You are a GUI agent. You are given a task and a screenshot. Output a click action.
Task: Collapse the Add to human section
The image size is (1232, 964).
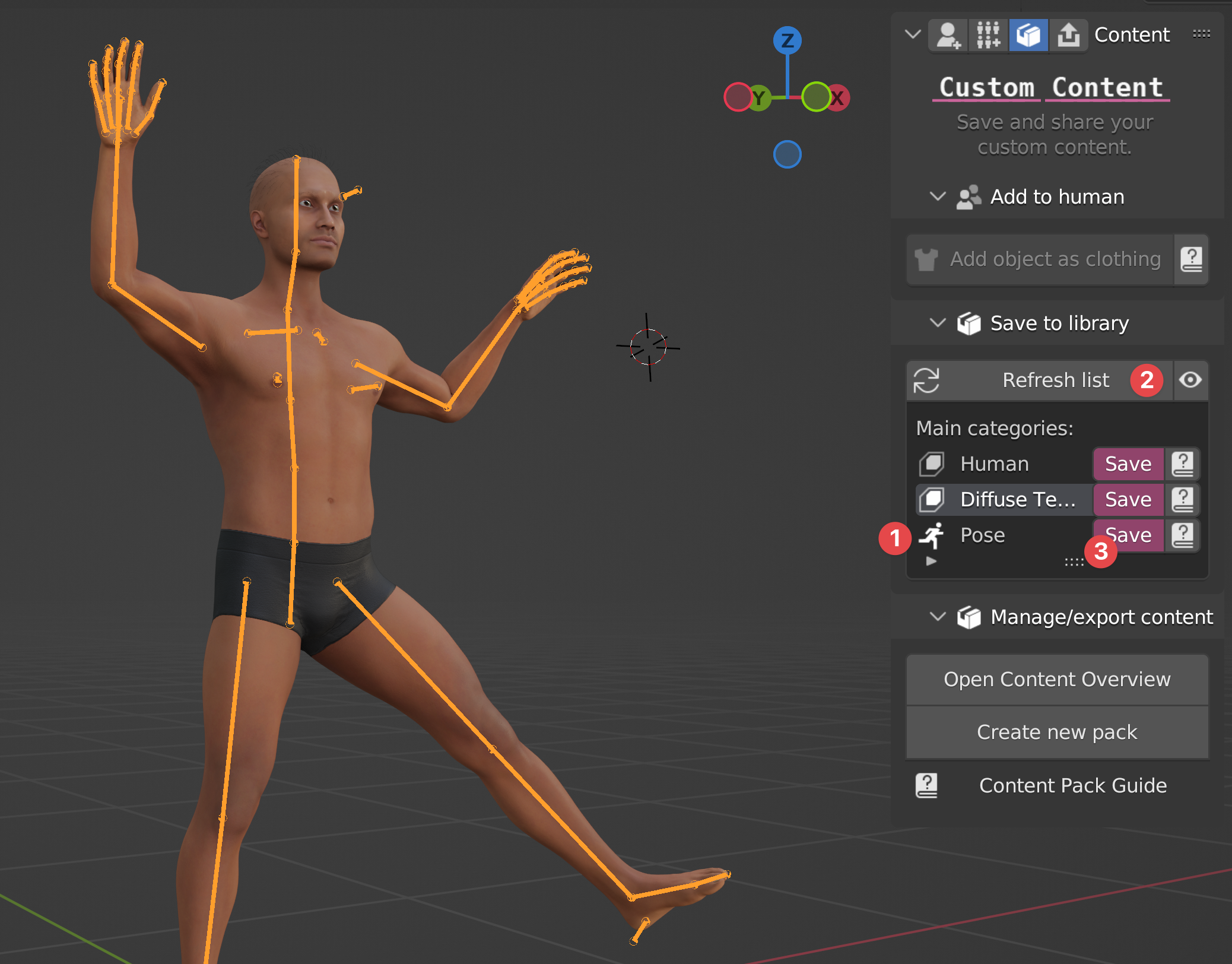[x=937, y=196]
